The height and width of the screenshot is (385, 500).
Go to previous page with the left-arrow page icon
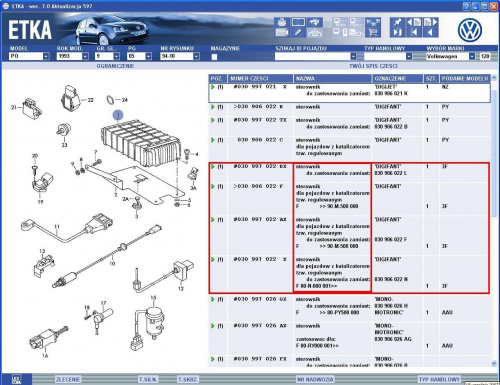[x=414, y=22]
